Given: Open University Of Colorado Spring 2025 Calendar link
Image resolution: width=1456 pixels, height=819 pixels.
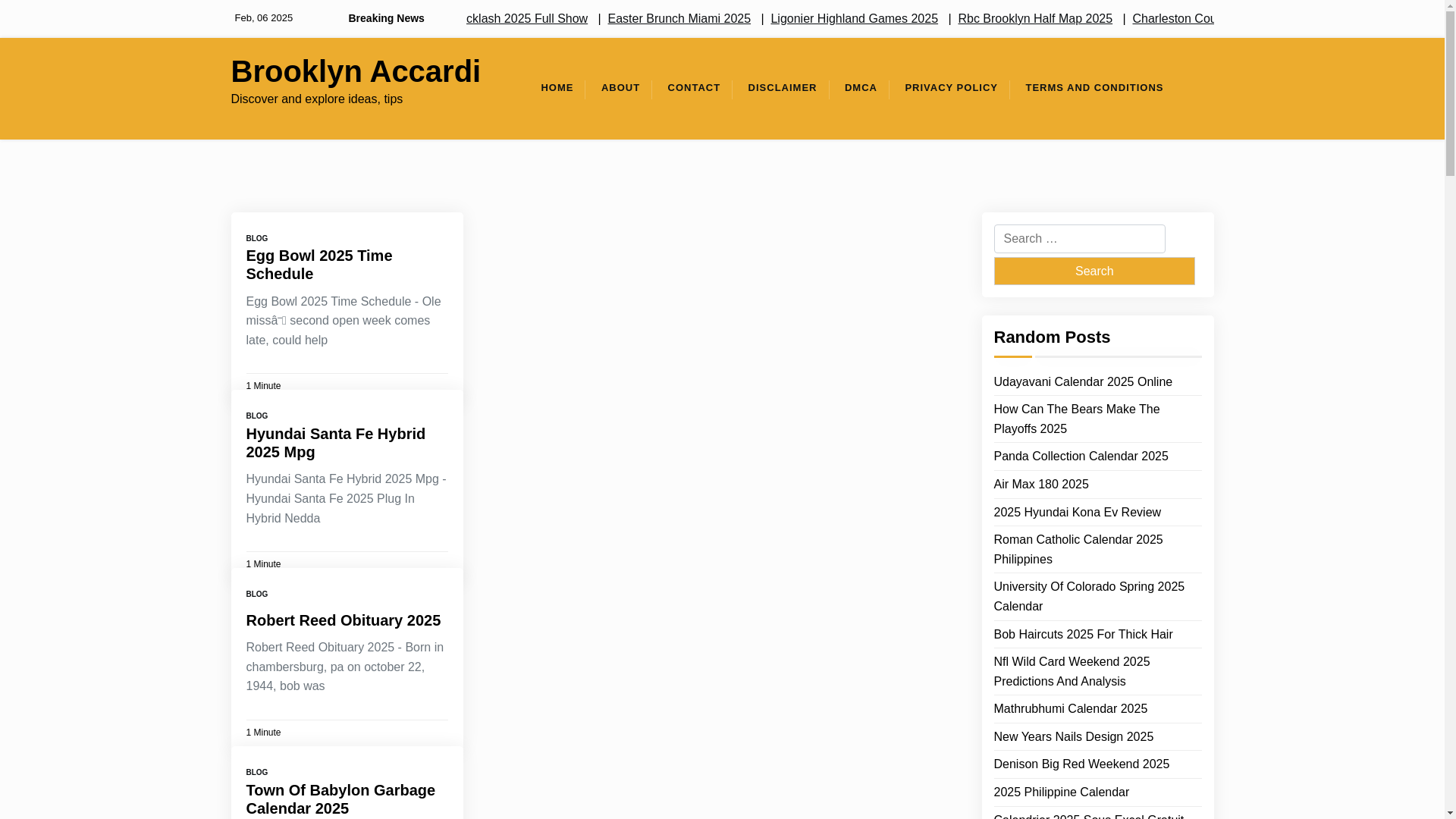Looking at the screenshot, I should coord(1088,596).
